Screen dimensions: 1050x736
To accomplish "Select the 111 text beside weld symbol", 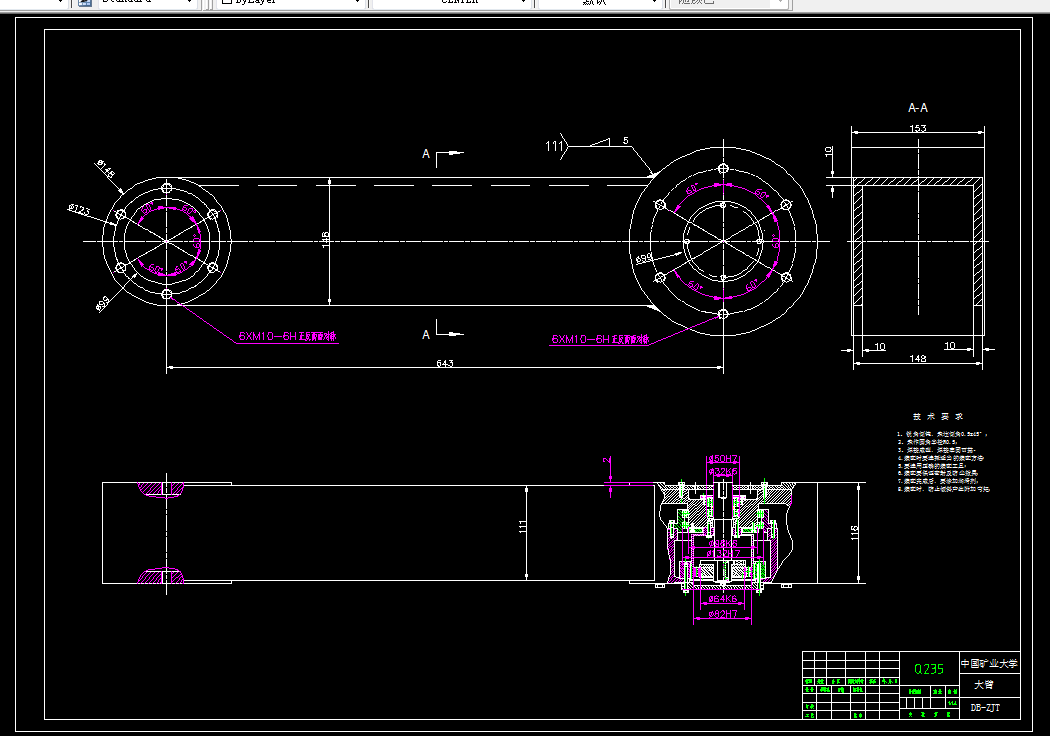I will pyautogui.click(x=554, y=146).
